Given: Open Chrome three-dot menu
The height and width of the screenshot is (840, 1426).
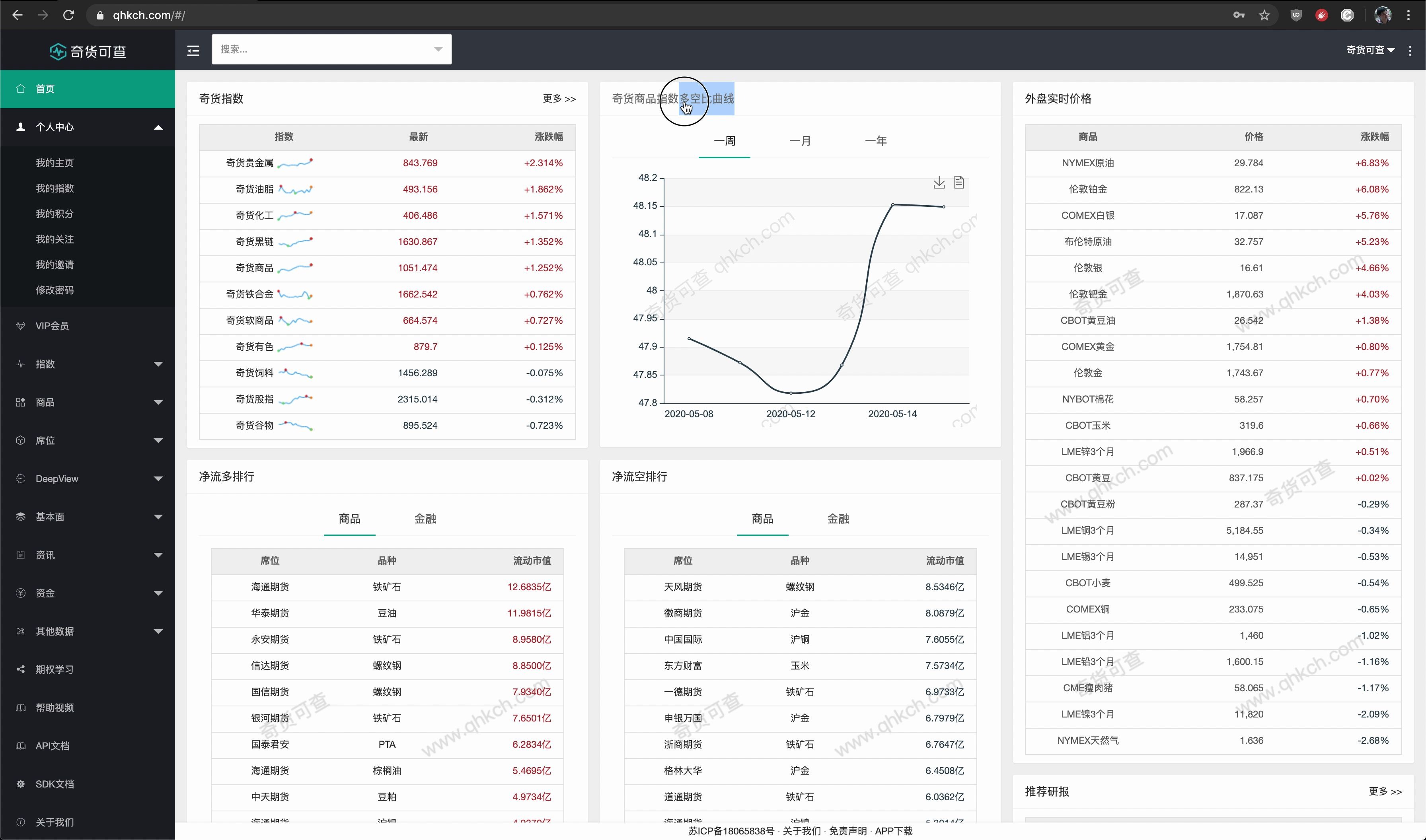Looking at the screenshot, I should (1408, 15).
